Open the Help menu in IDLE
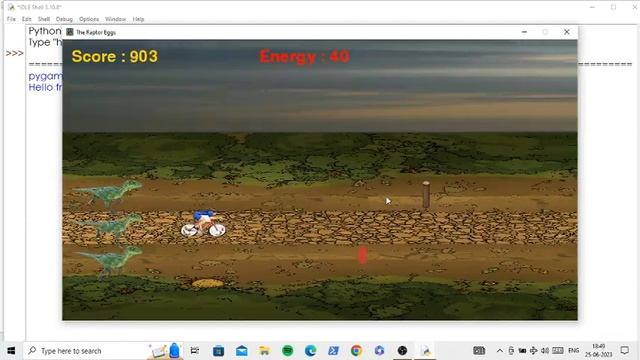 coord(138,19)
